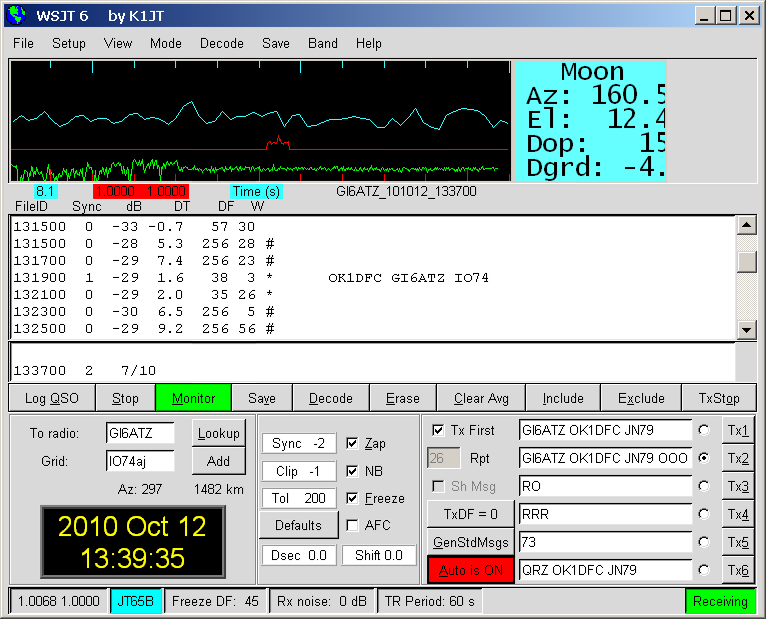
Task: Select radio button for GI6ATZ OK1DFC JN79 message
Action: [x=704, y=430]
